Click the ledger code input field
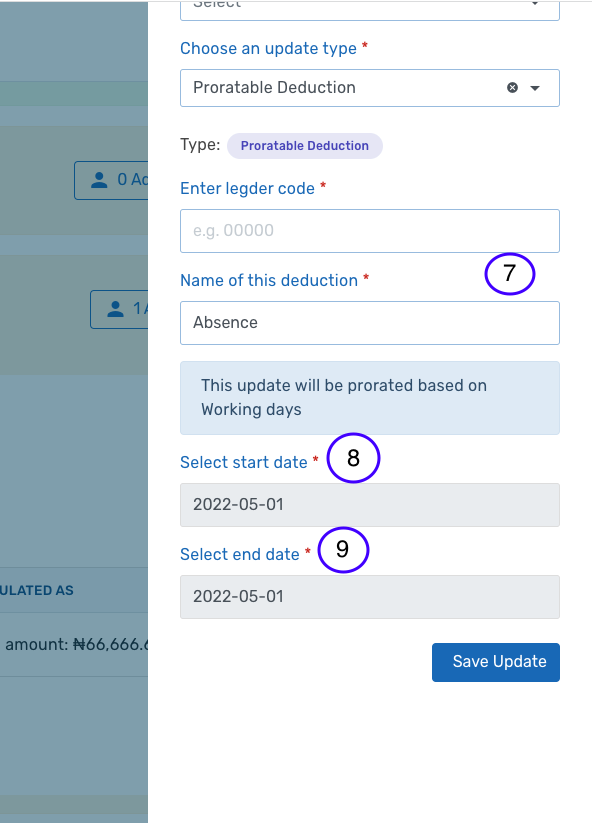Viewport: 592px width, 823px height. coord(369,230)
